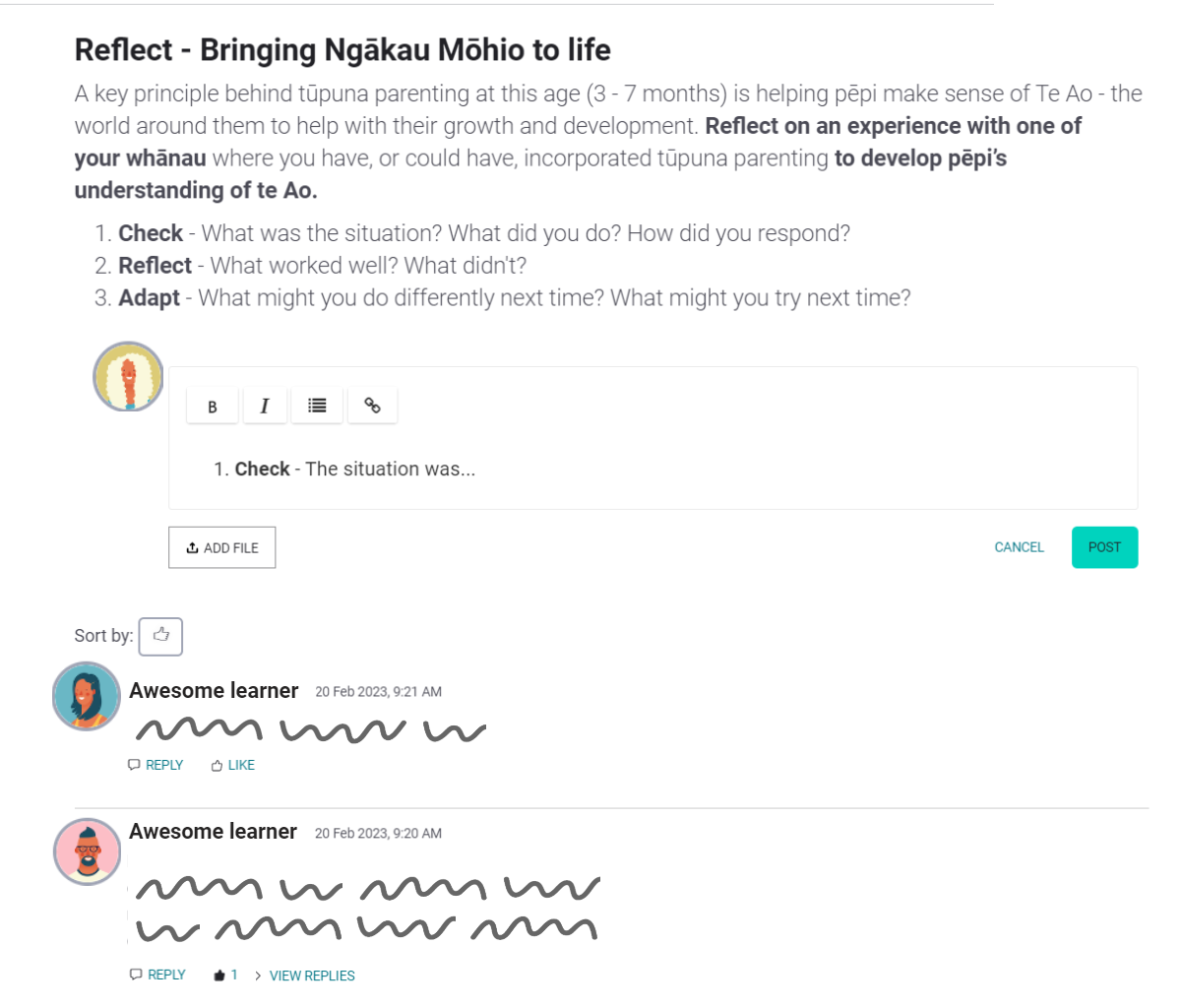Sort comments by likes thumbs-up icon

coord(161,636)
